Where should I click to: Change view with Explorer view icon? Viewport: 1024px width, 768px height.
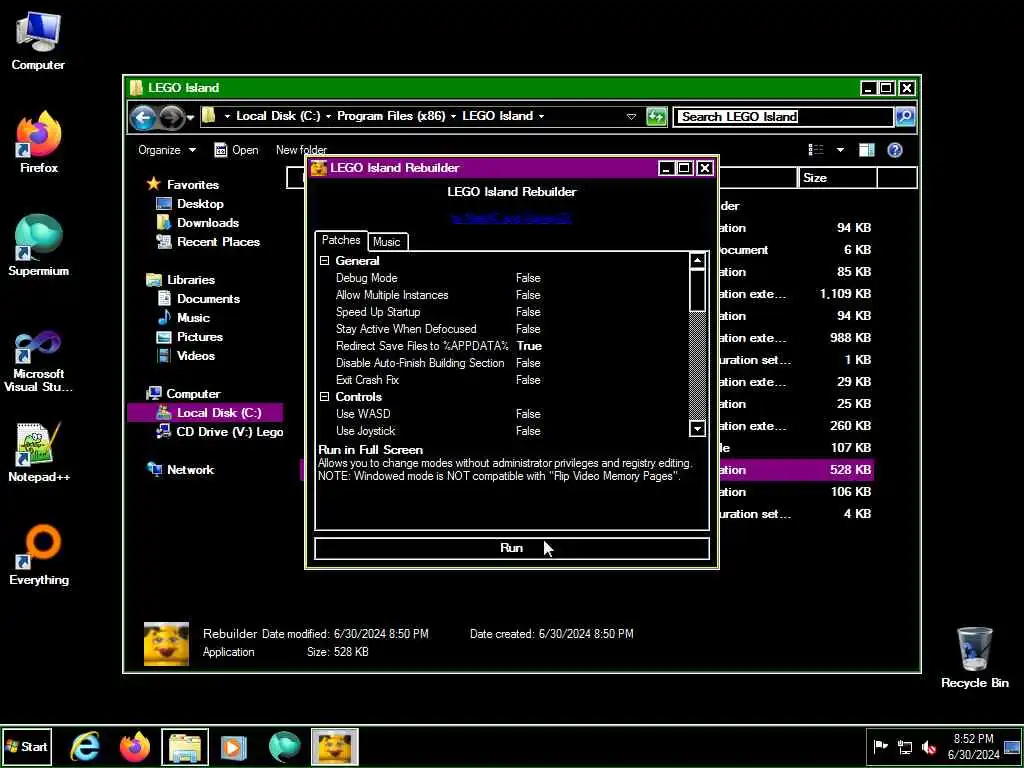[x=816, y=150]
